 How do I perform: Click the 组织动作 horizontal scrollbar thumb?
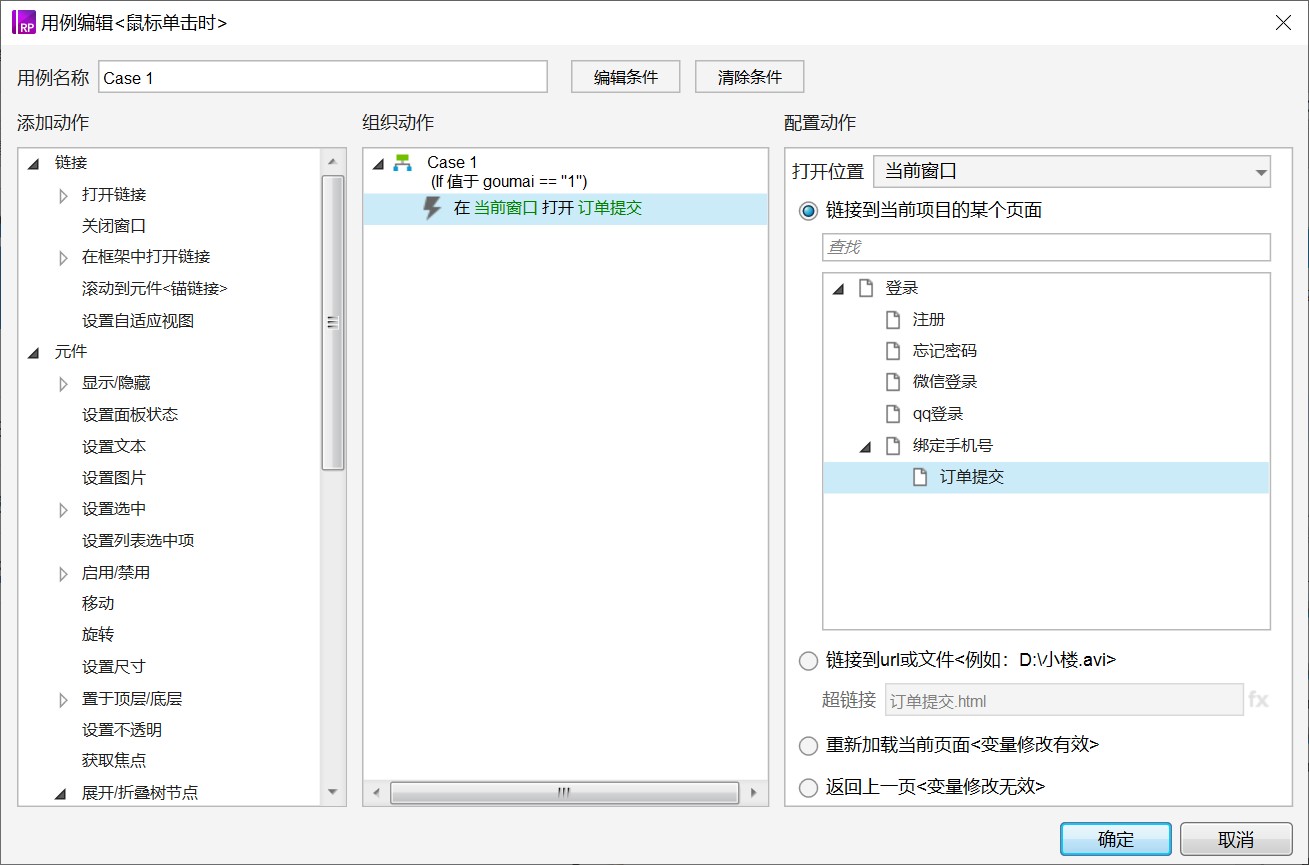[564, 793]
